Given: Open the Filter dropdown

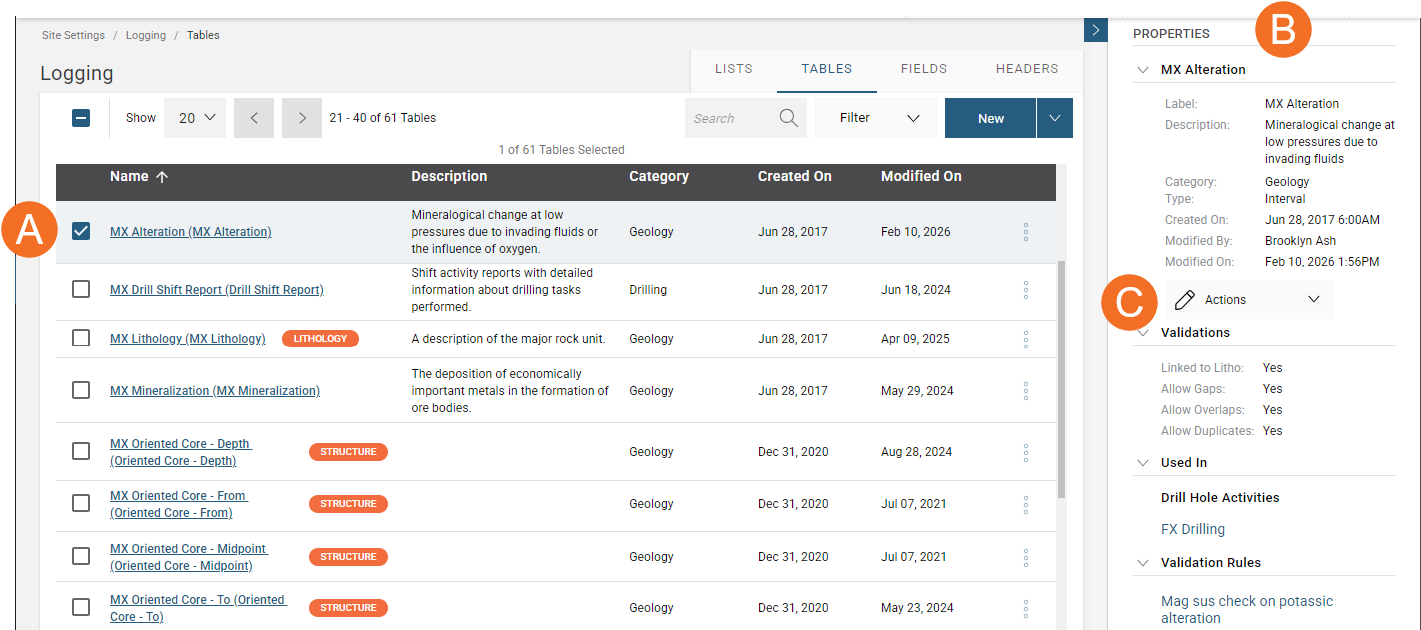Looking at the screenshot, I should (878, 118).
